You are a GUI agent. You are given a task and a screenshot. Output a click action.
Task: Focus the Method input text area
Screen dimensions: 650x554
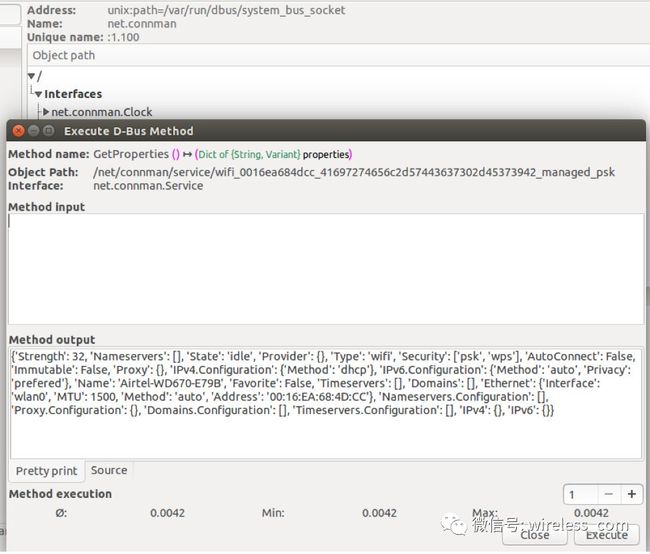[x=326, y=269]
